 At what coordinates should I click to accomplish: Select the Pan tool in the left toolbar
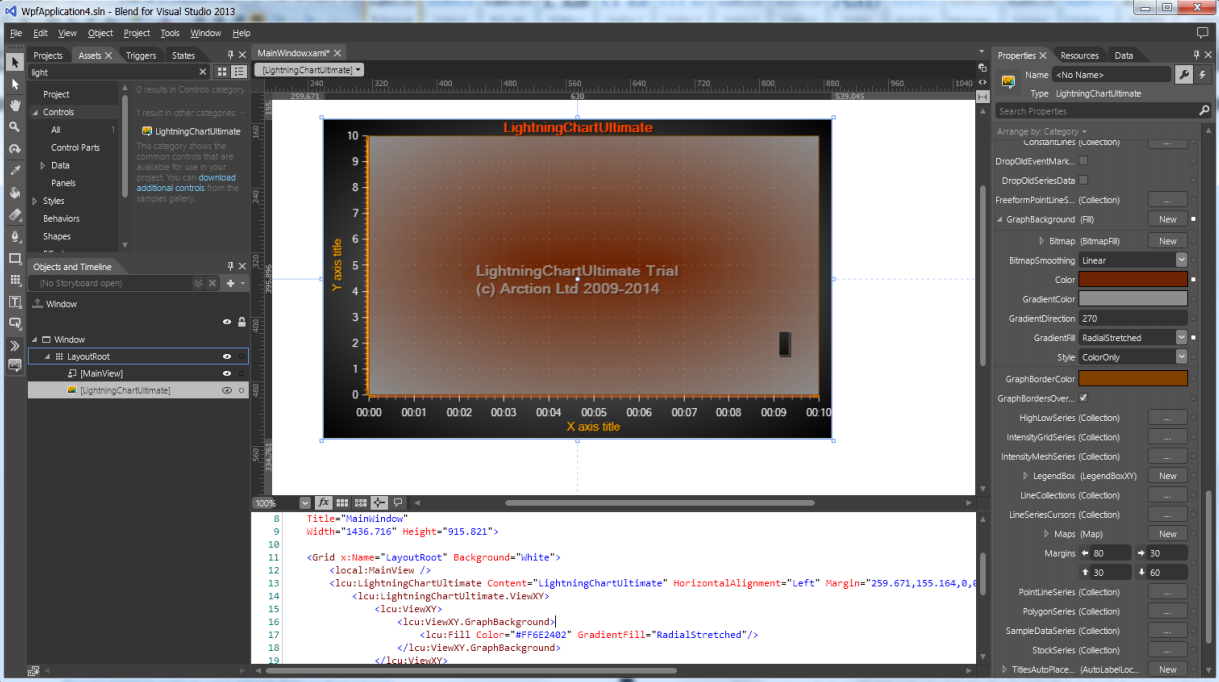point(14,106)
